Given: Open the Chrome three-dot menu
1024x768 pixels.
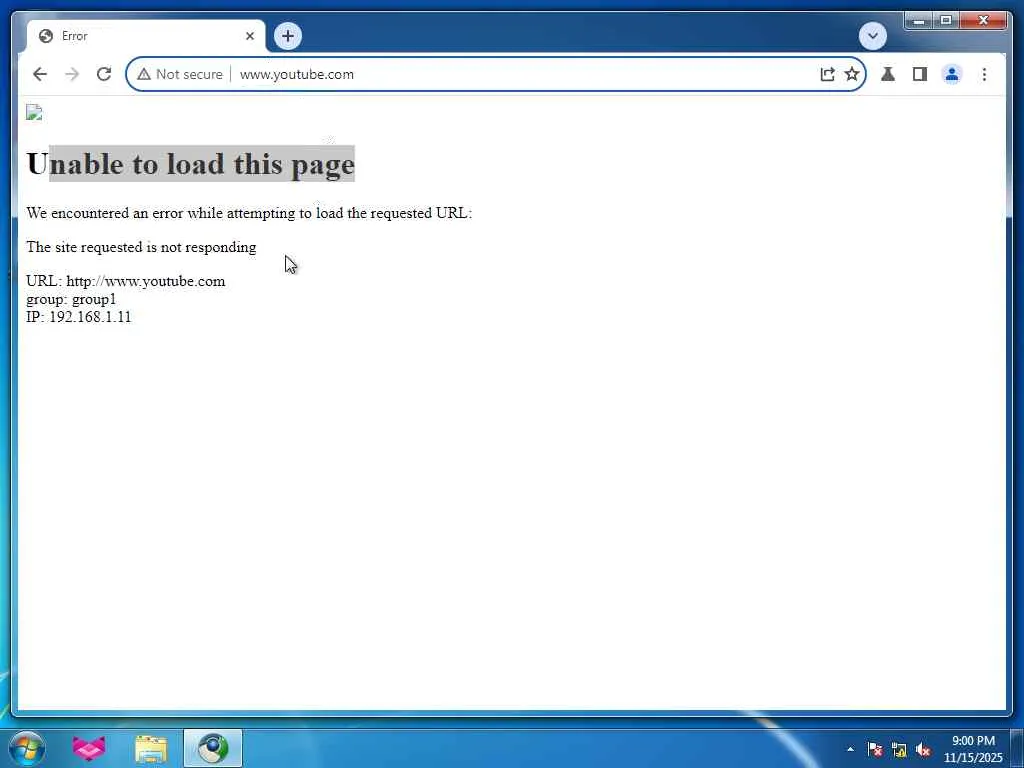Looking at the screenshot, I should (x=984, y=74).
